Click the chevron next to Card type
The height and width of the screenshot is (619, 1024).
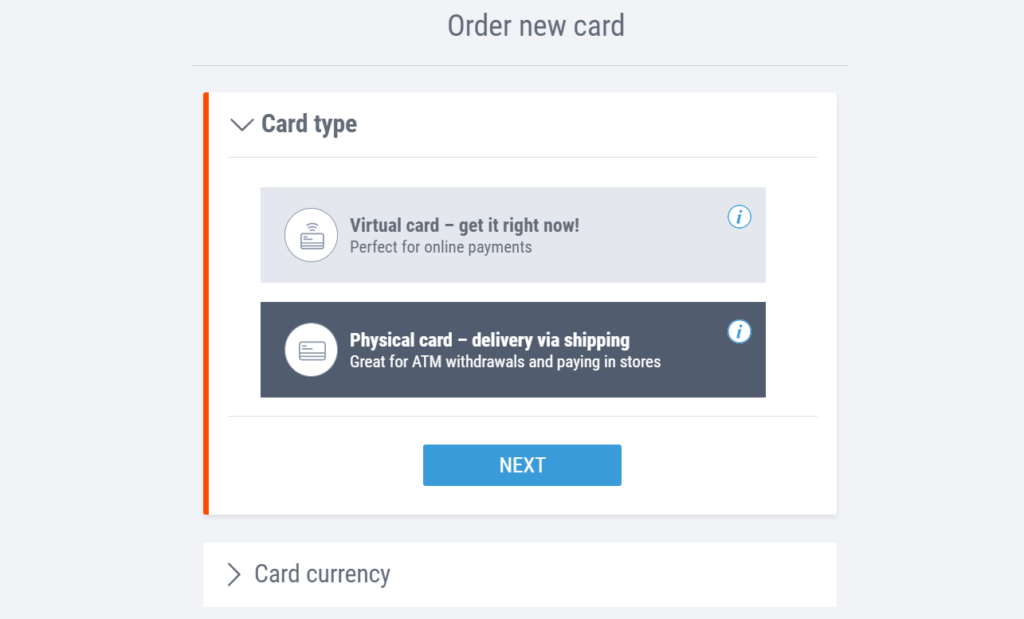[241, 124]
